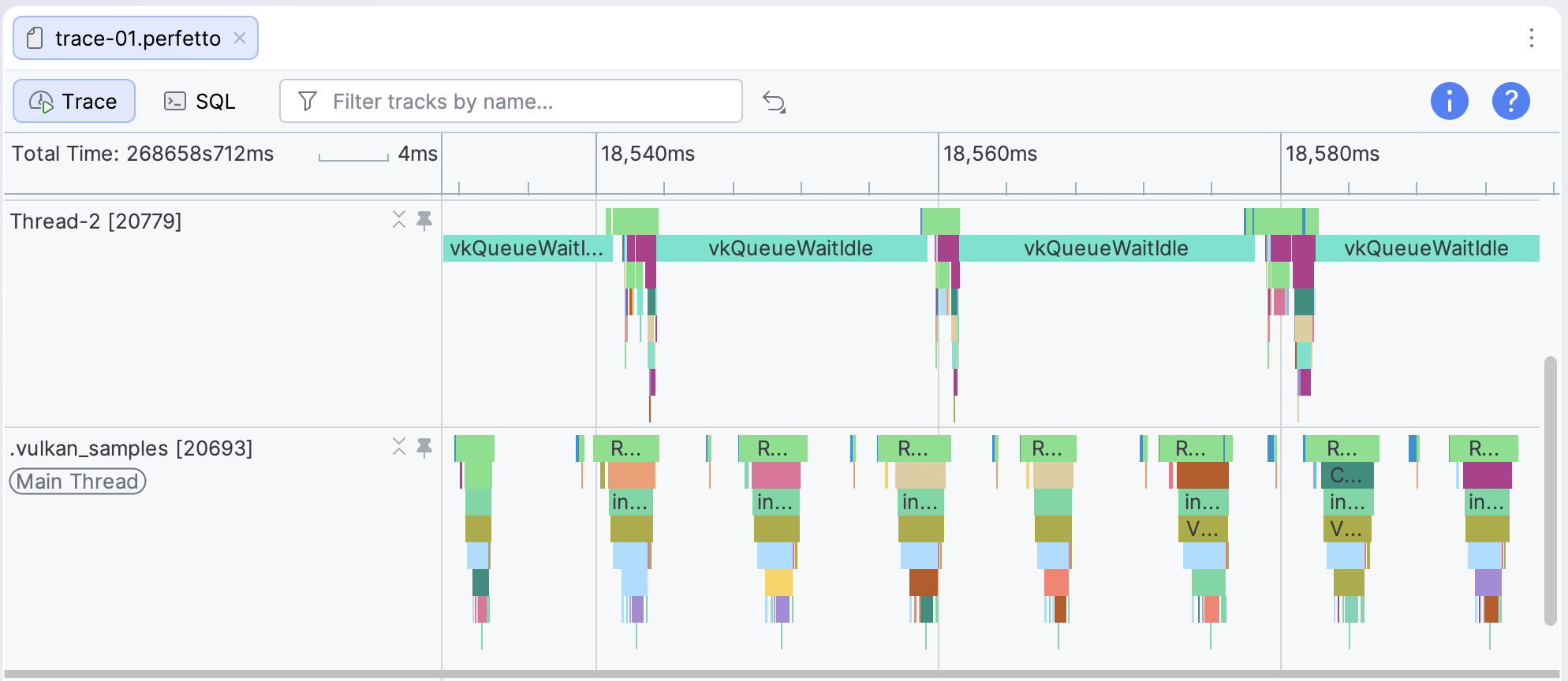Switch to the SQL view
1568x681 pixels.
click(200, 101)
